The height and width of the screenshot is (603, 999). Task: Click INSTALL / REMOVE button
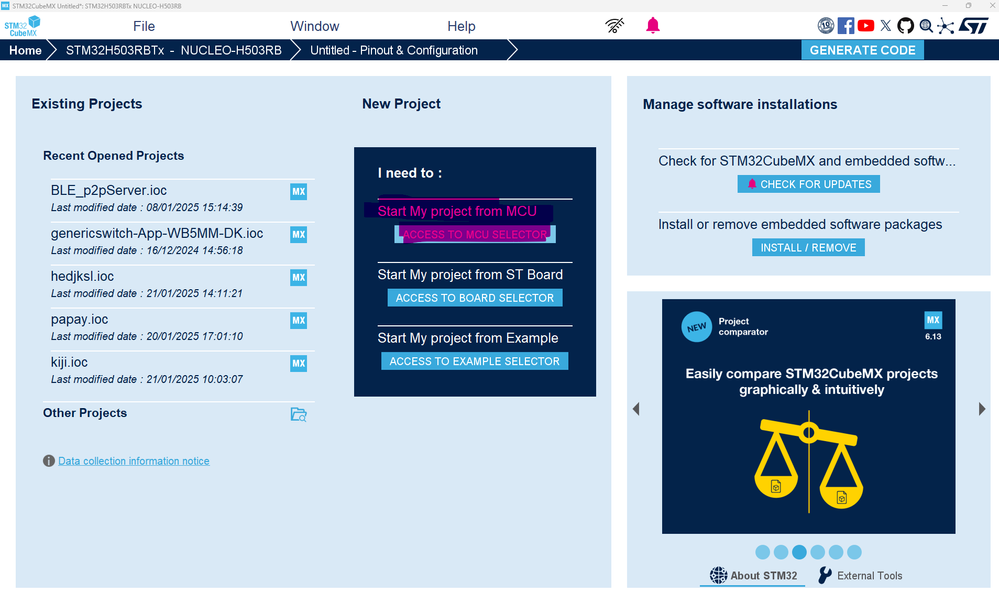coord(809,247)
